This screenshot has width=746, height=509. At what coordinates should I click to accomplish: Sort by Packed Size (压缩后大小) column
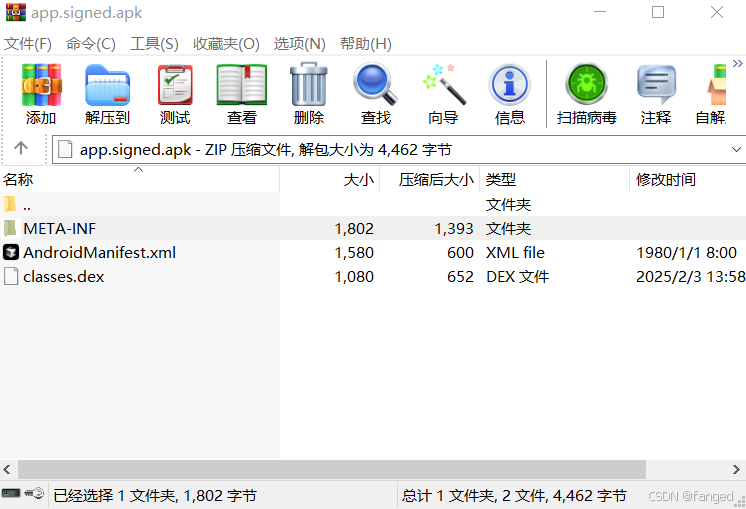click(x=430, y=179)
